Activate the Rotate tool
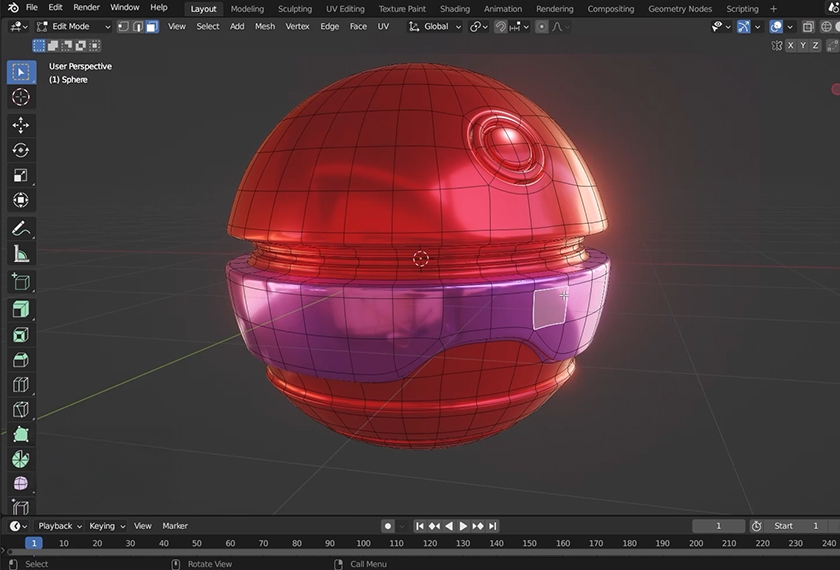 click(20, 150)
